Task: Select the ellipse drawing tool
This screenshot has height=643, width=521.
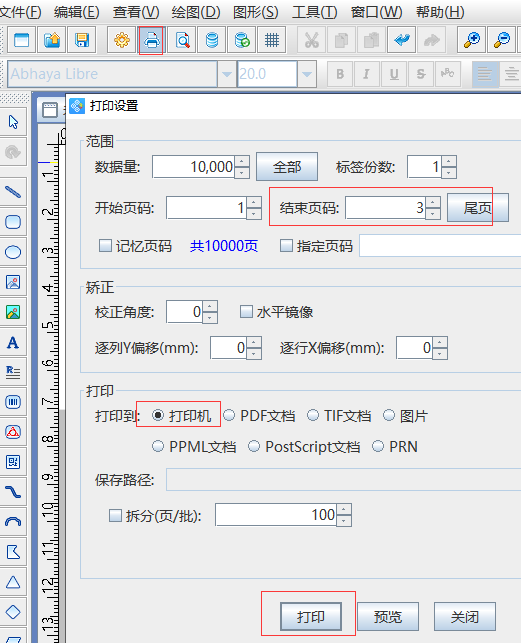Action: pos(13,252)
